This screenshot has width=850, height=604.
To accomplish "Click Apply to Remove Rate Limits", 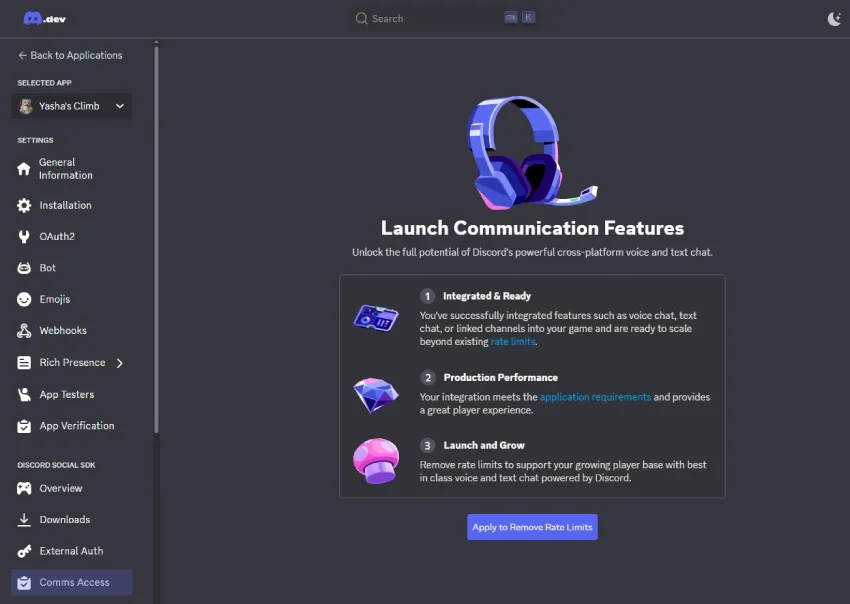I will [532, 527].
